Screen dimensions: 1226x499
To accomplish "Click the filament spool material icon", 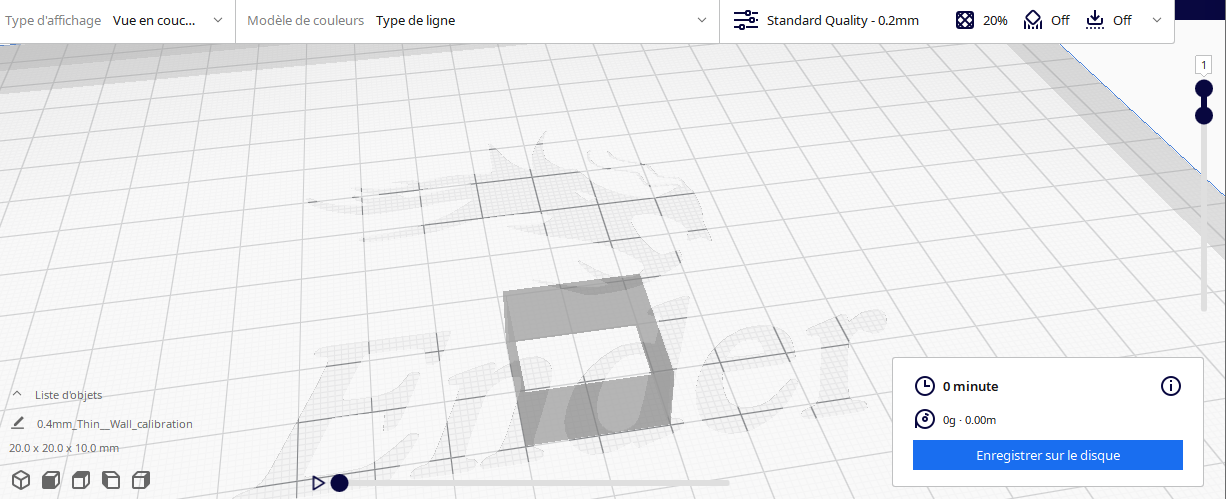I will pos(925,420).
